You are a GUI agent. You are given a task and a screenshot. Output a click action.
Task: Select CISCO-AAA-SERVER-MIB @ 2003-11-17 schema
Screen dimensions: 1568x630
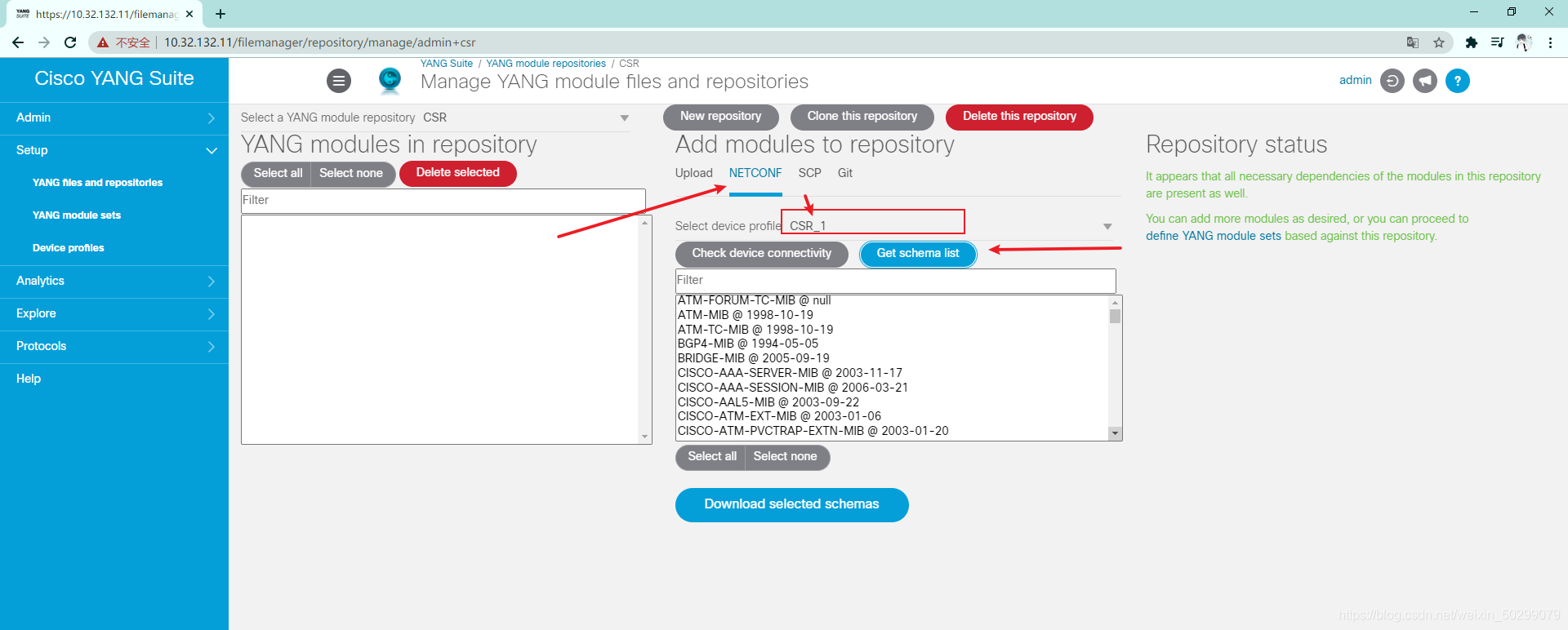coord(791,373)
